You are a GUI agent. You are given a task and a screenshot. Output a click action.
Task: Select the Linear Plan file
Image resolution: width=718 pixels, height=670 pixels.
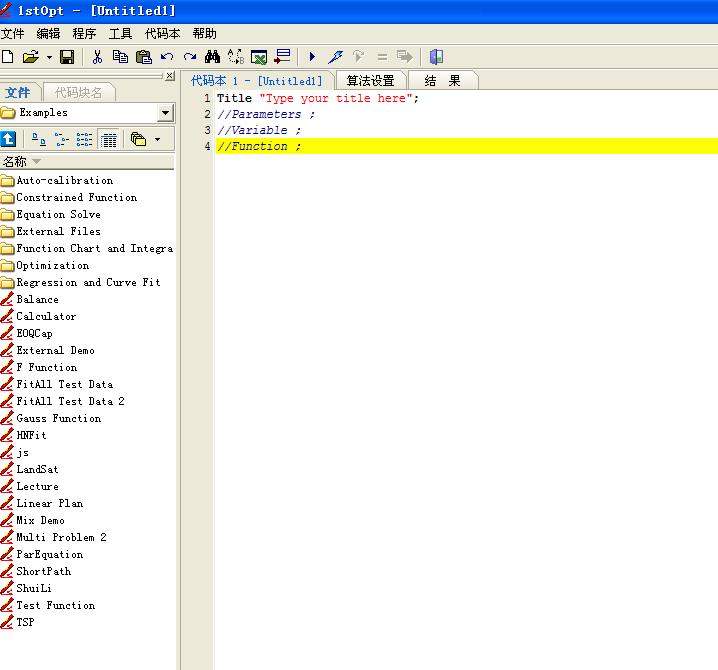(x=42, y=503)
